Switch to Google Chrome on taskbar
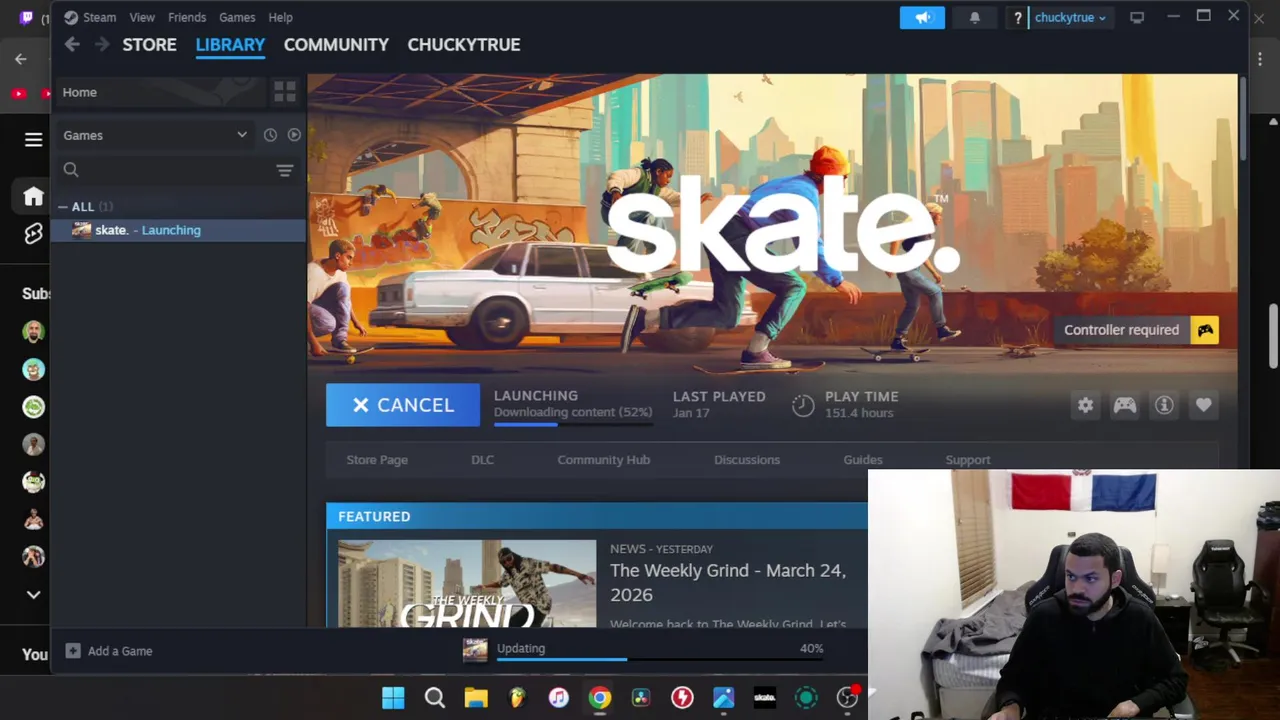Screen dimensions: 1280x720 point(599,698)
